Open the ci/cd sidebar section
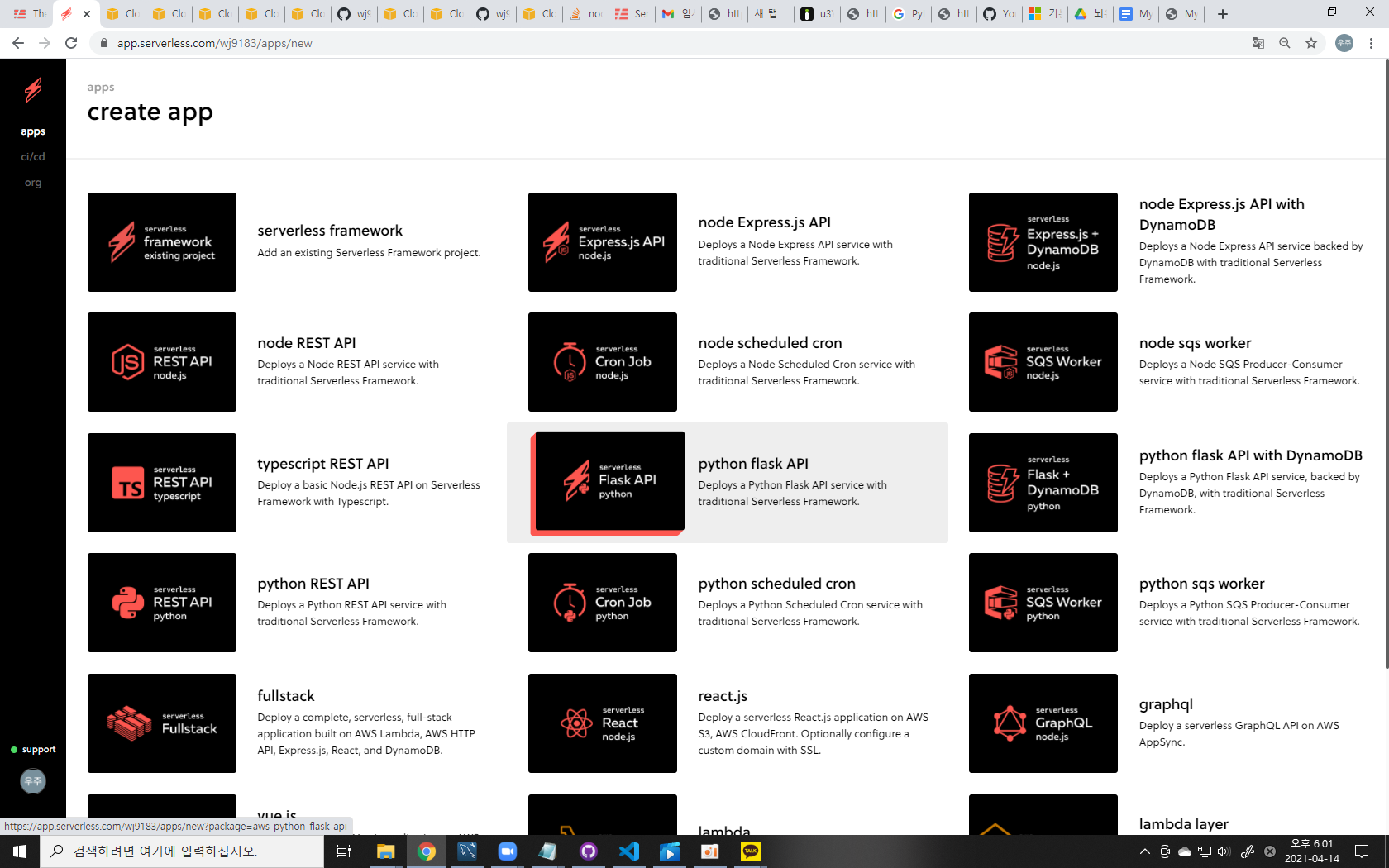 pos(33,156)
